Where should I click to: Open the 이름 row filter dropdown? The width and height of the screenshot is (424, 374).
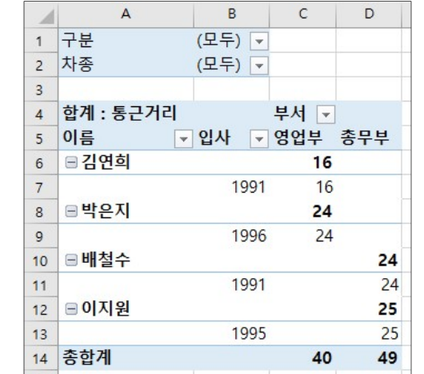183,139
